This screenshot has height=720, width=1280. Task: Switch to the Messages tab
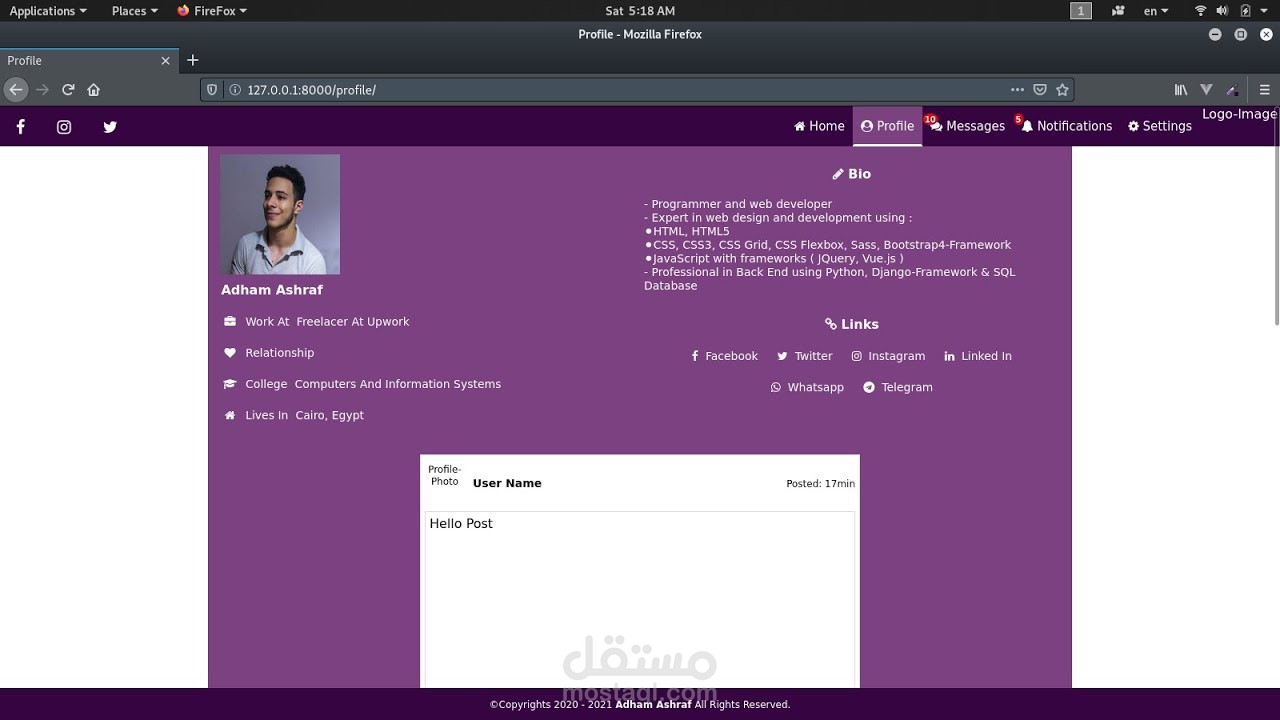click(966, 125)
